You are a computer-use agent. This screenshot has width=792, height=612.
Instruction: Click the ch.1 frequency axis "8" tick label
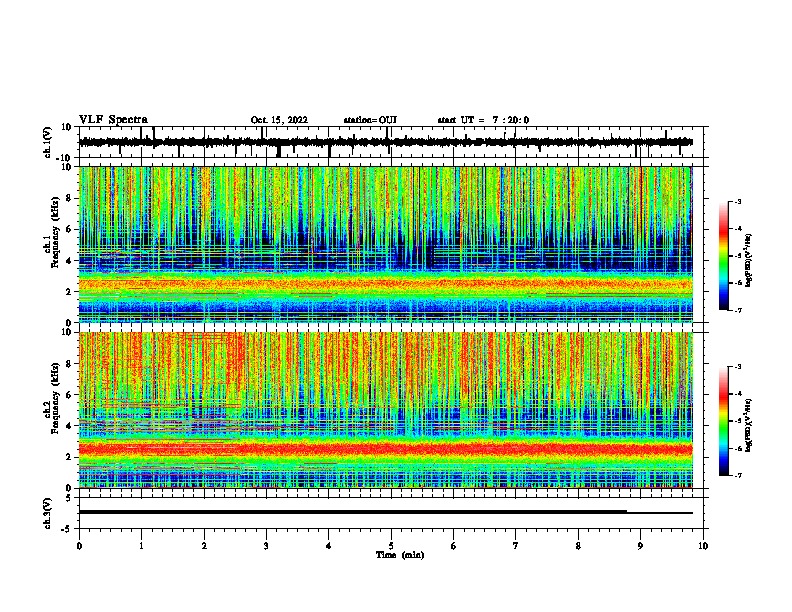click(x=69, y=198)
